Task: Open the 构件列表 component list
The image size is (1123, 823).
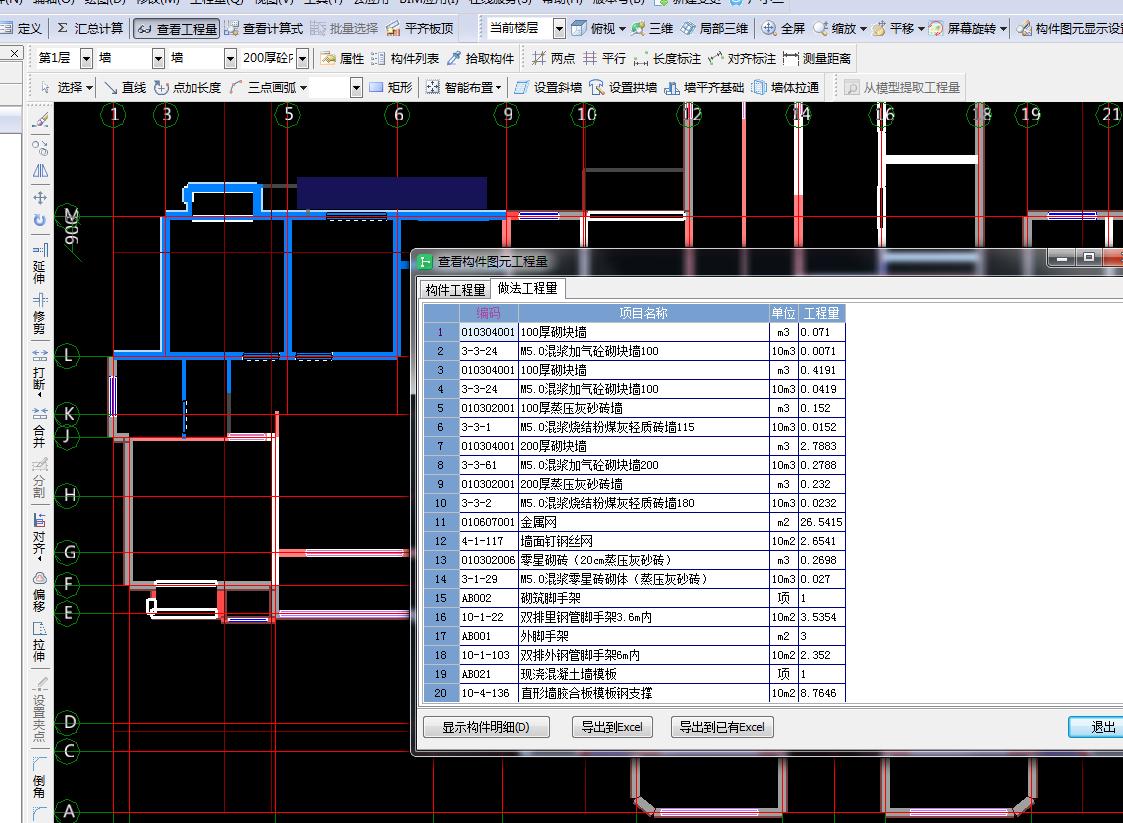Action: [x=405, y=58]
